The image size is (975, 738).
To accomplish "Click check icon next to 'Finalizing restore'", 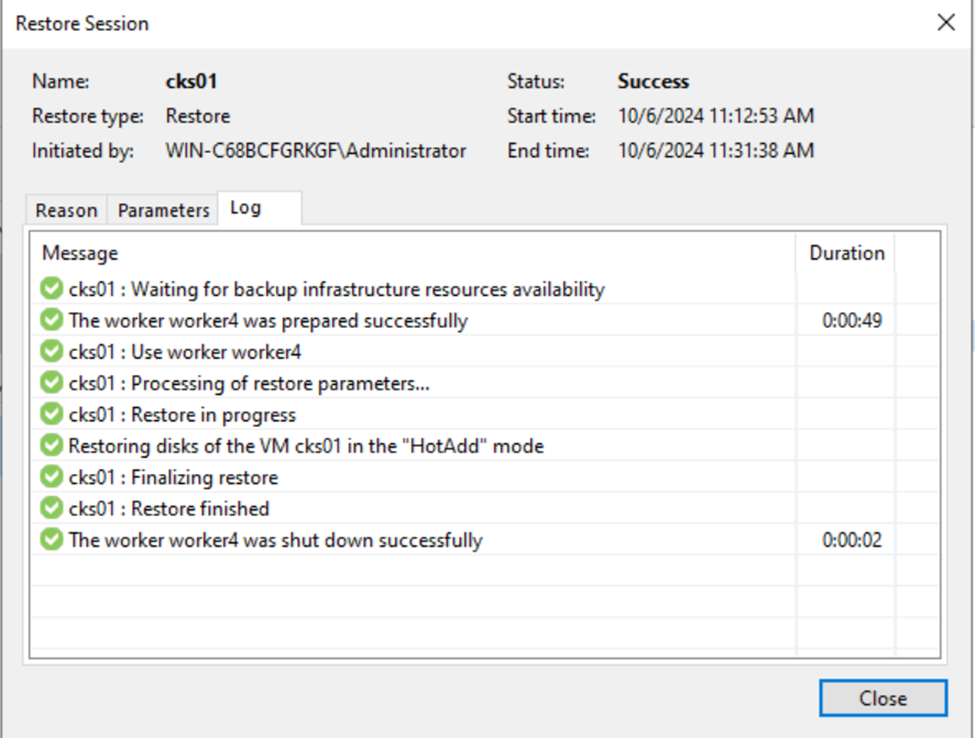I will 51,478.
